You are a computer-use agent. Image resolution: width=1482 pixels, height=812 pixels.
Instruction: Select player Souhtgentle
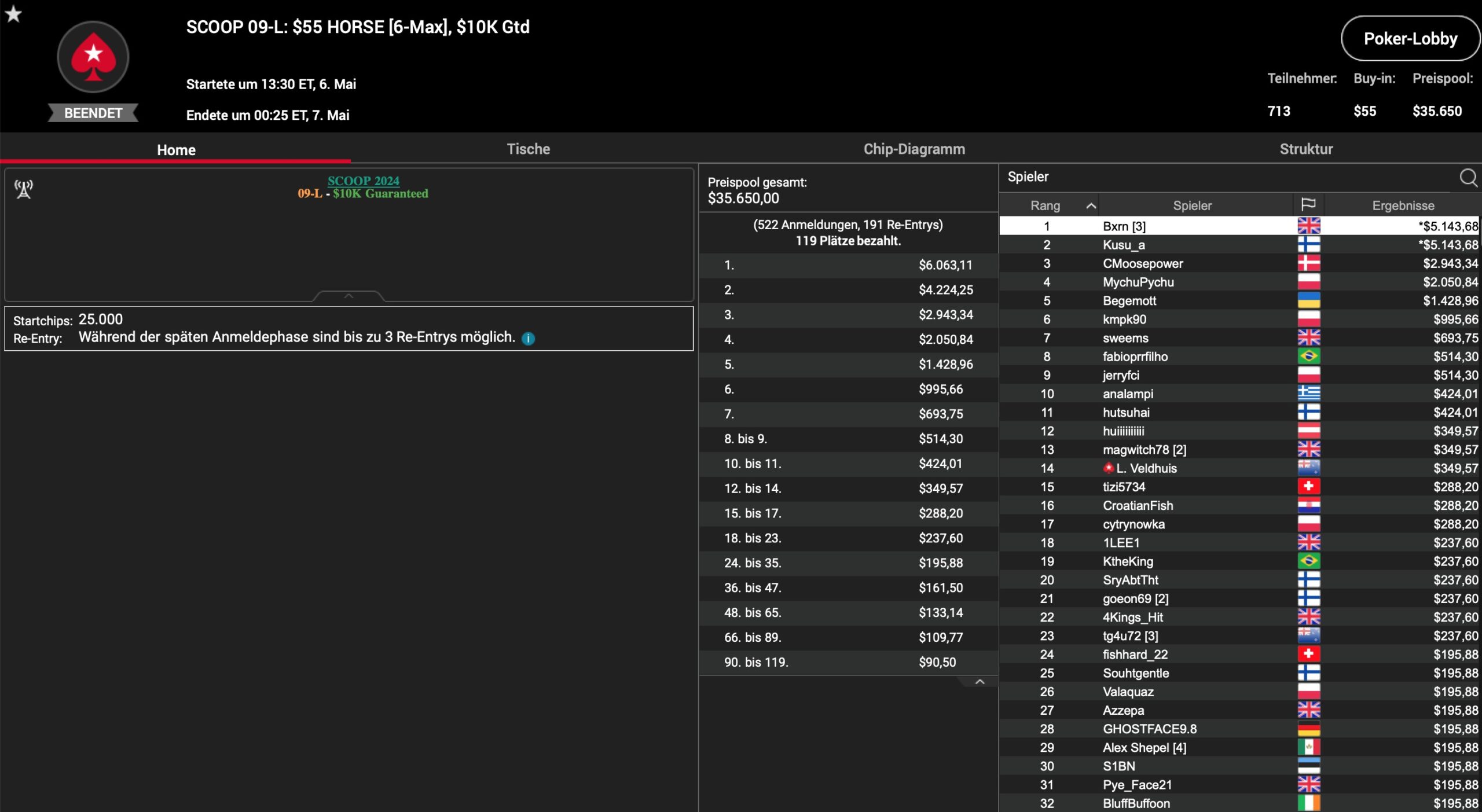coord(1240,673)
